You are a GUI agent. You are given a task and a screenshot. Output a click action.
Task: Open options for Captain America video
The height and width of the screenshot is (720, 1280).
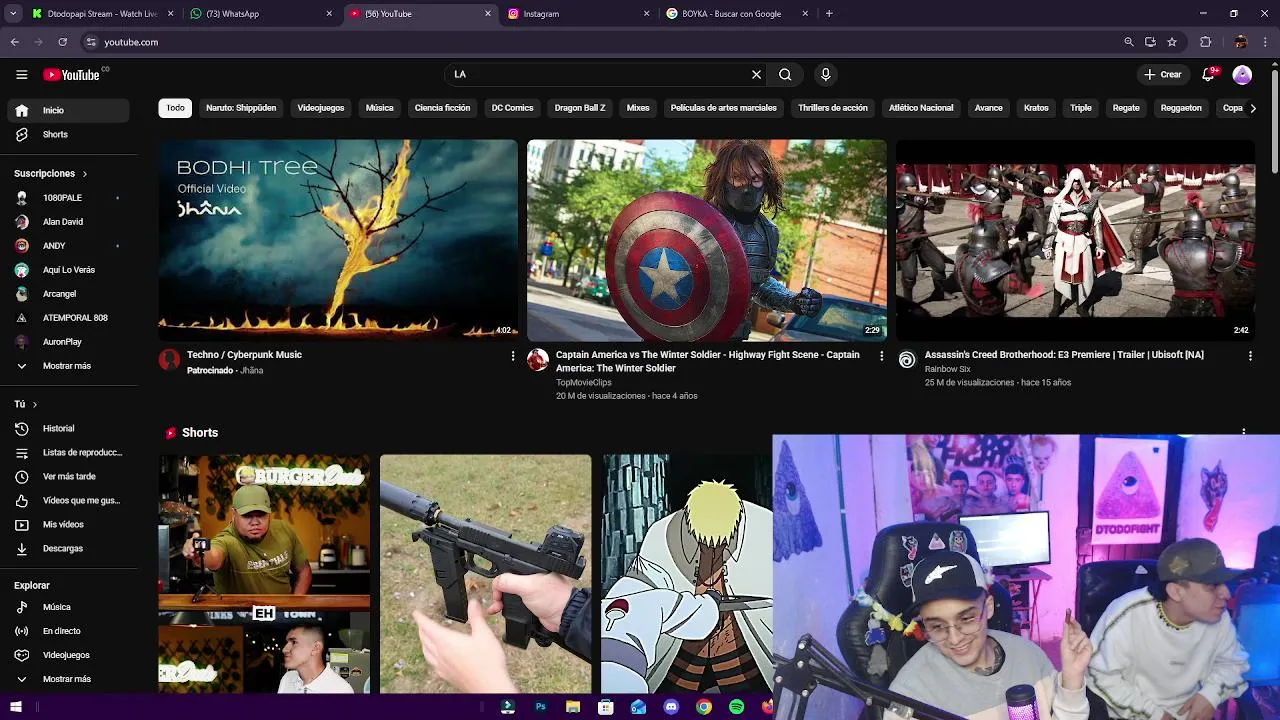pyautogui.click(x=881, y=355)
